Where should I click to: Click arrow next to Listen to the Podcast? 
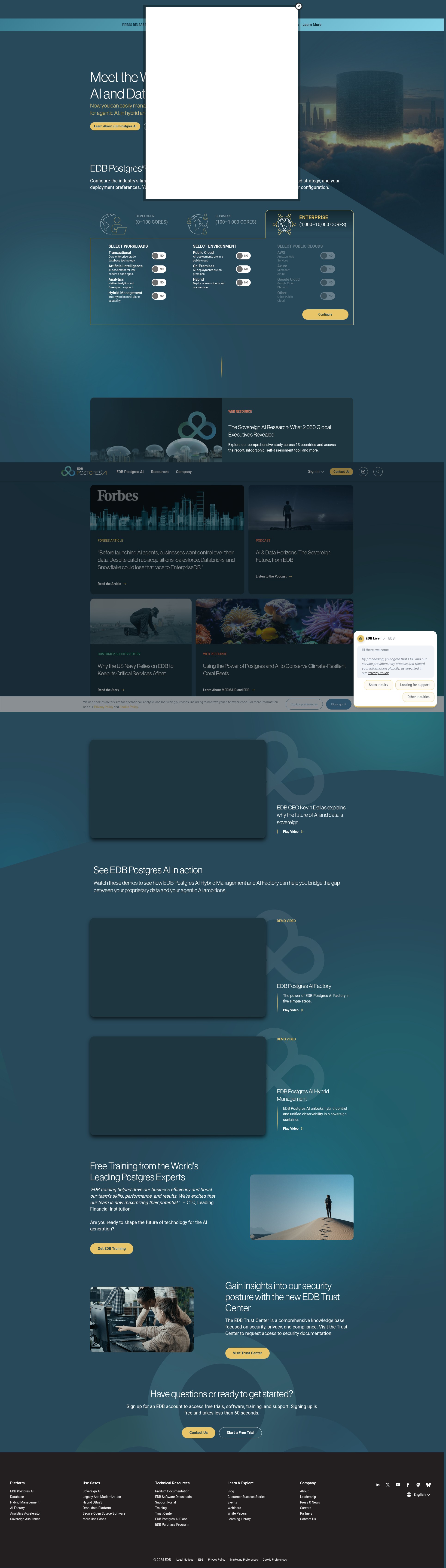(290, 576)
